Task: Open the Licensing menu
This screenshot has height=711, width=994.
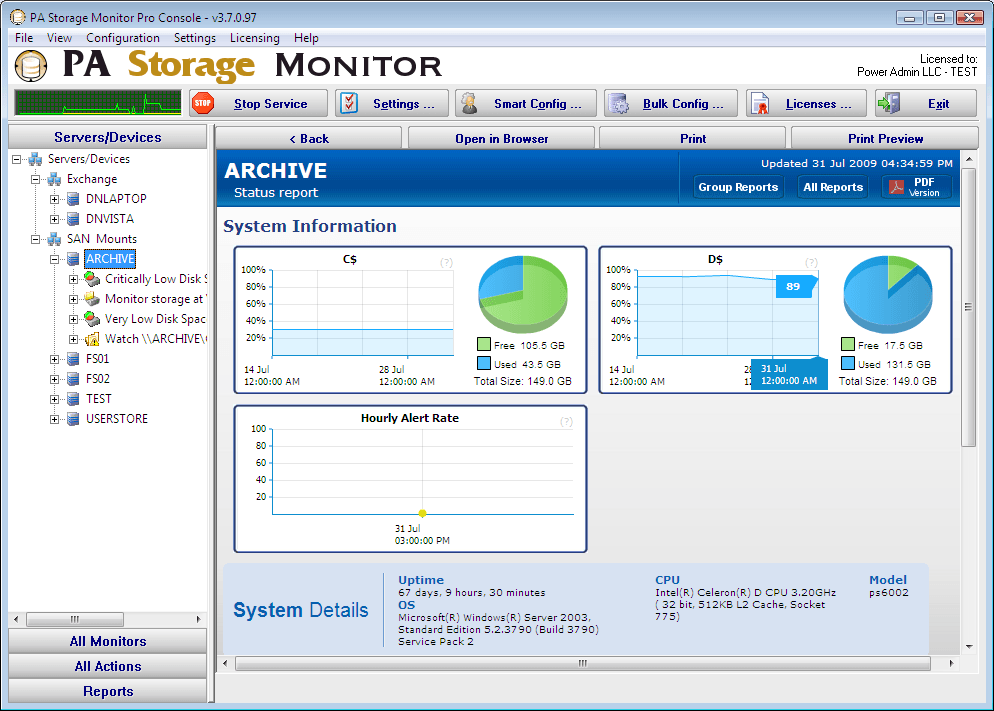Action: click(x=254, y=38)
